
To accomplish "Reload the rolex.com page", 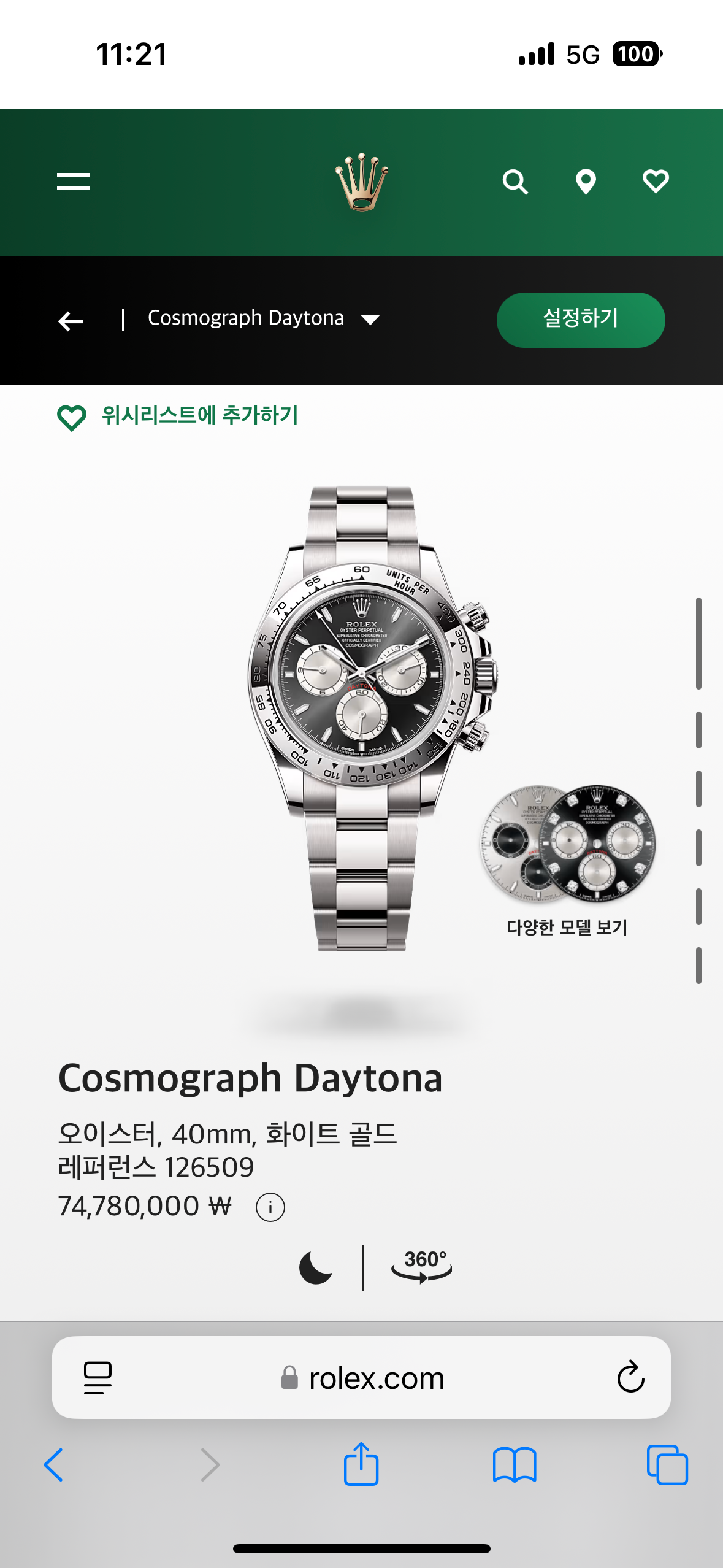I will point(630,1377).
